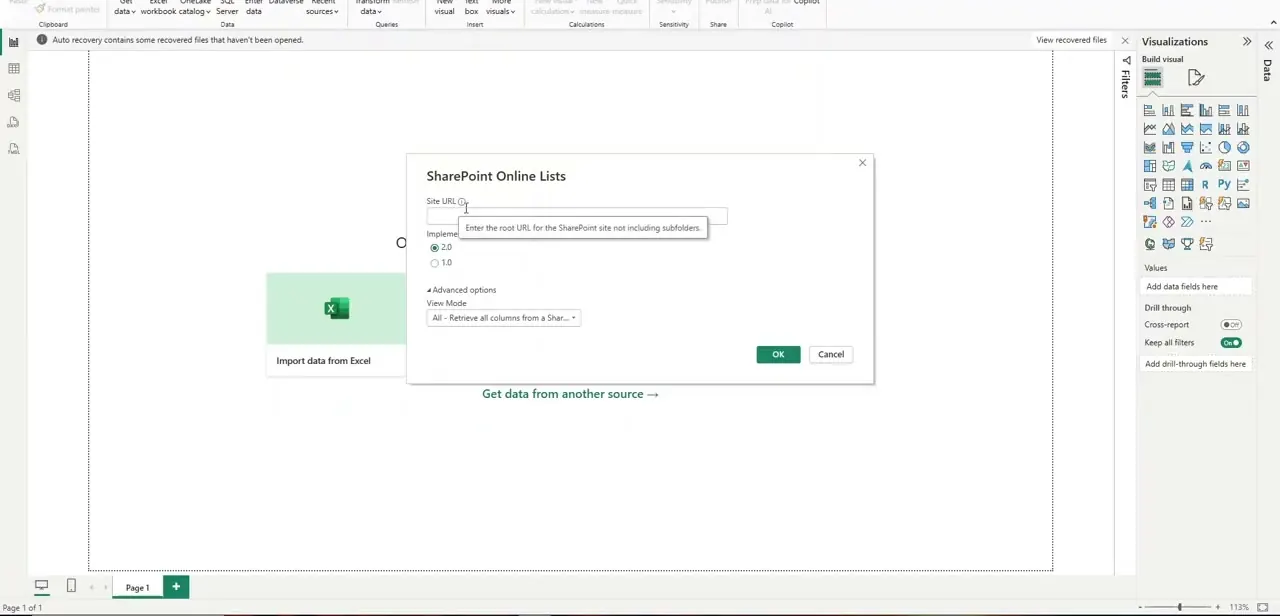This screenshot has height=616, width=1280.
Task: Open Model view from left sidebar
Action: coord(13,96)
